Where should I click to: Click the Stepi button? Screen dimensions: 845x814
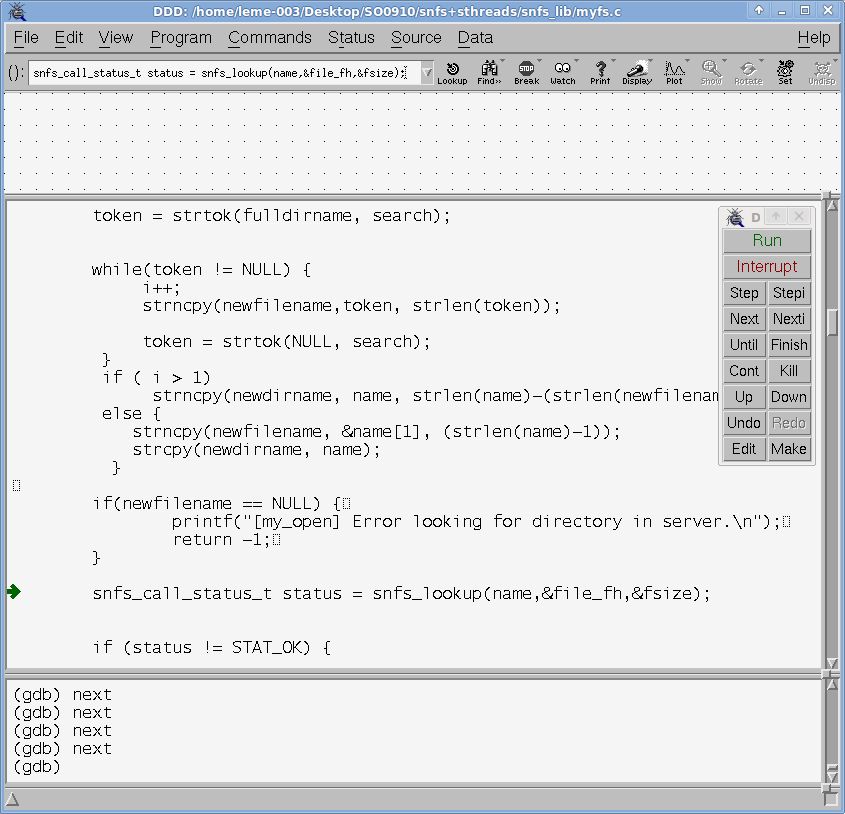point(789,293)
